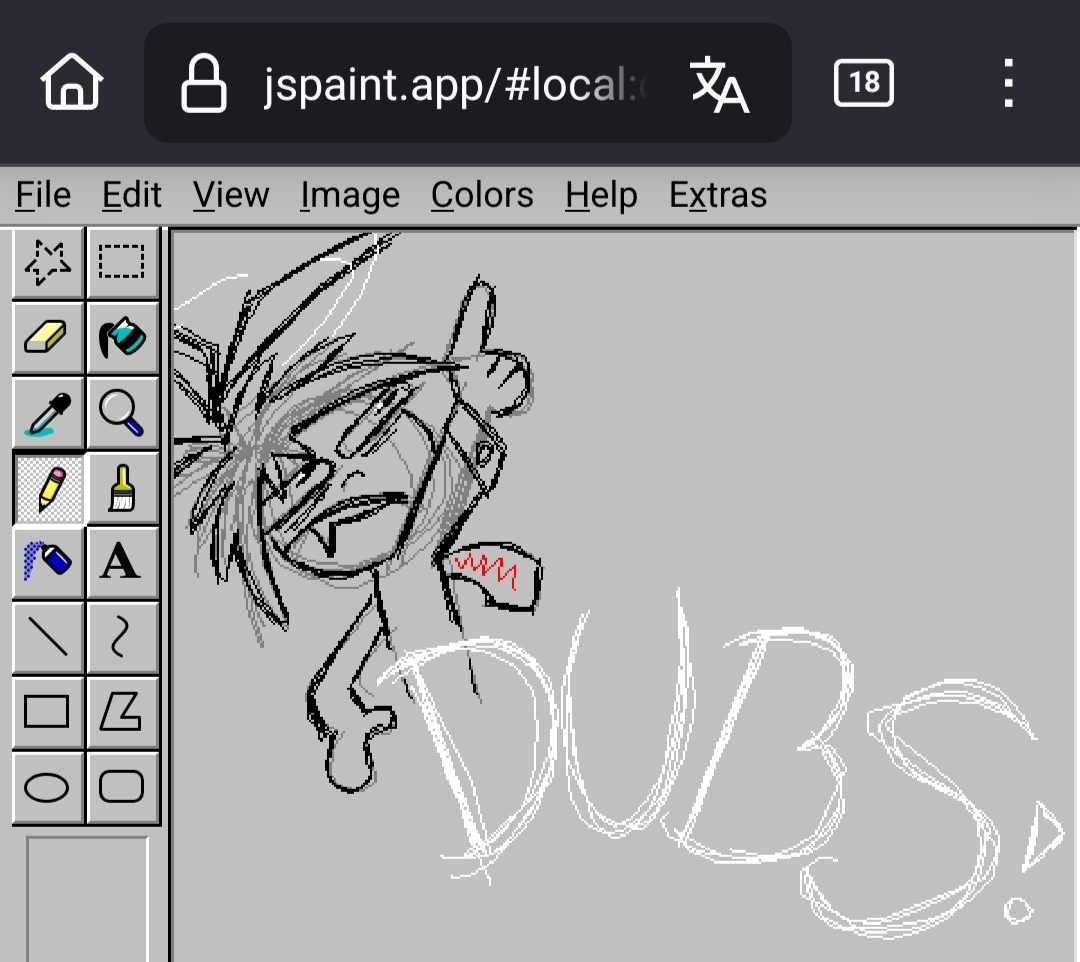Open the tab switcher showing 18 tabs
1080x962 pixels.
pyautogui.click(x=864, y=83)
